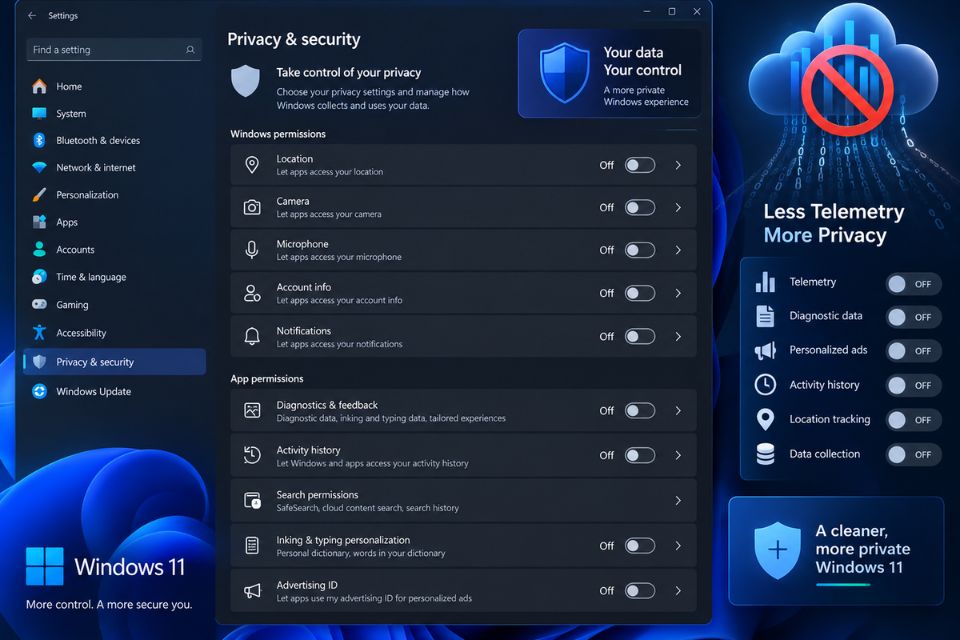Select Personalization in the sidebar
This screenshot has width=960, height=640.
pos(114,195)
